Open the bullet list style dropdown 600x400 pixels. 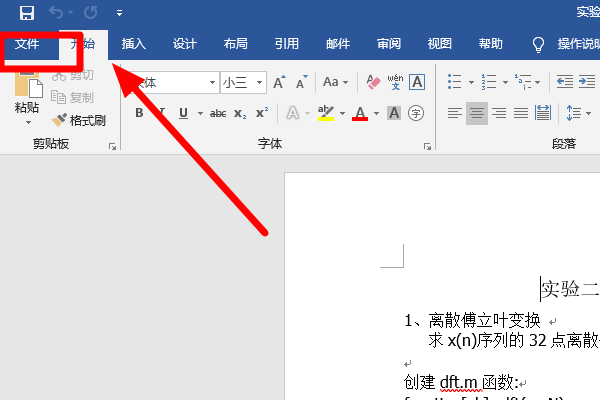pyautogui.click(x=471, y=82)
